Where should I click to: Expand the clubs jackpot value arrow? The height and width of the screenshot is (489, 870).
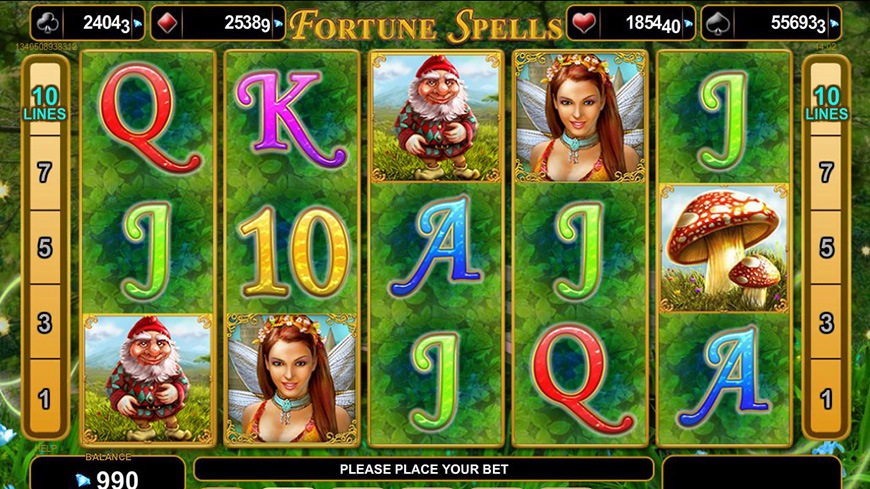click(x=138, y=24)
